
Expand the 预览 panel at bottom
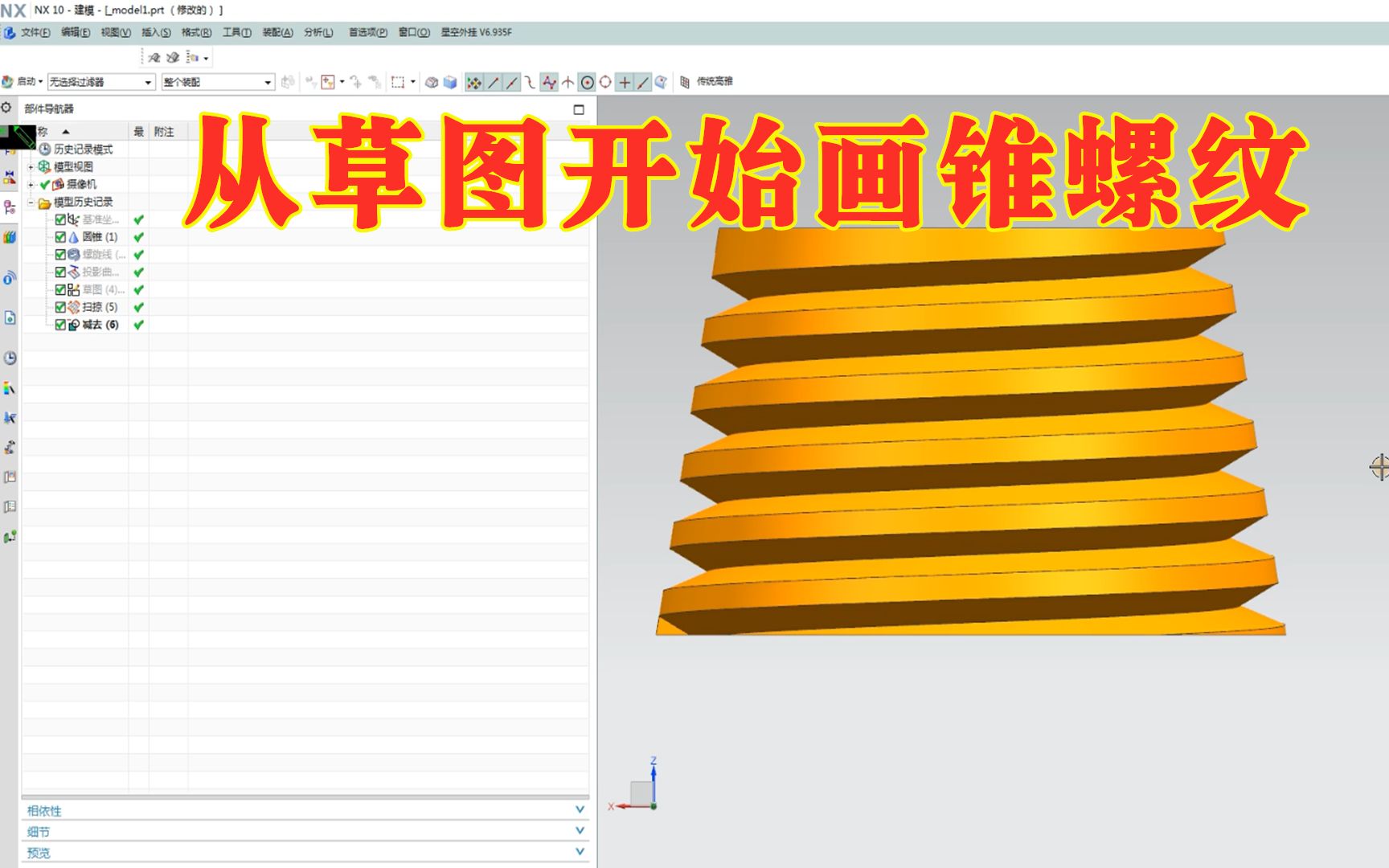click(x=578, y=852)
